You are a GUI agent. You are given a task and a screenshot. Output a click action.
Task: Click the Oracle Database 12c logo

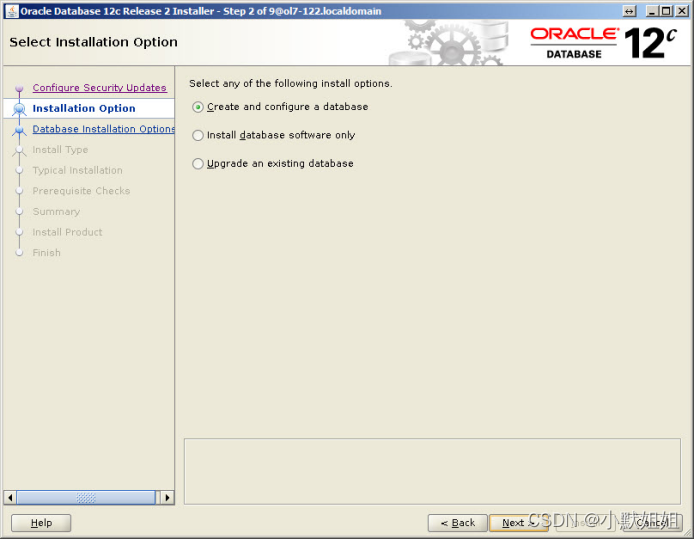(604, 43)
